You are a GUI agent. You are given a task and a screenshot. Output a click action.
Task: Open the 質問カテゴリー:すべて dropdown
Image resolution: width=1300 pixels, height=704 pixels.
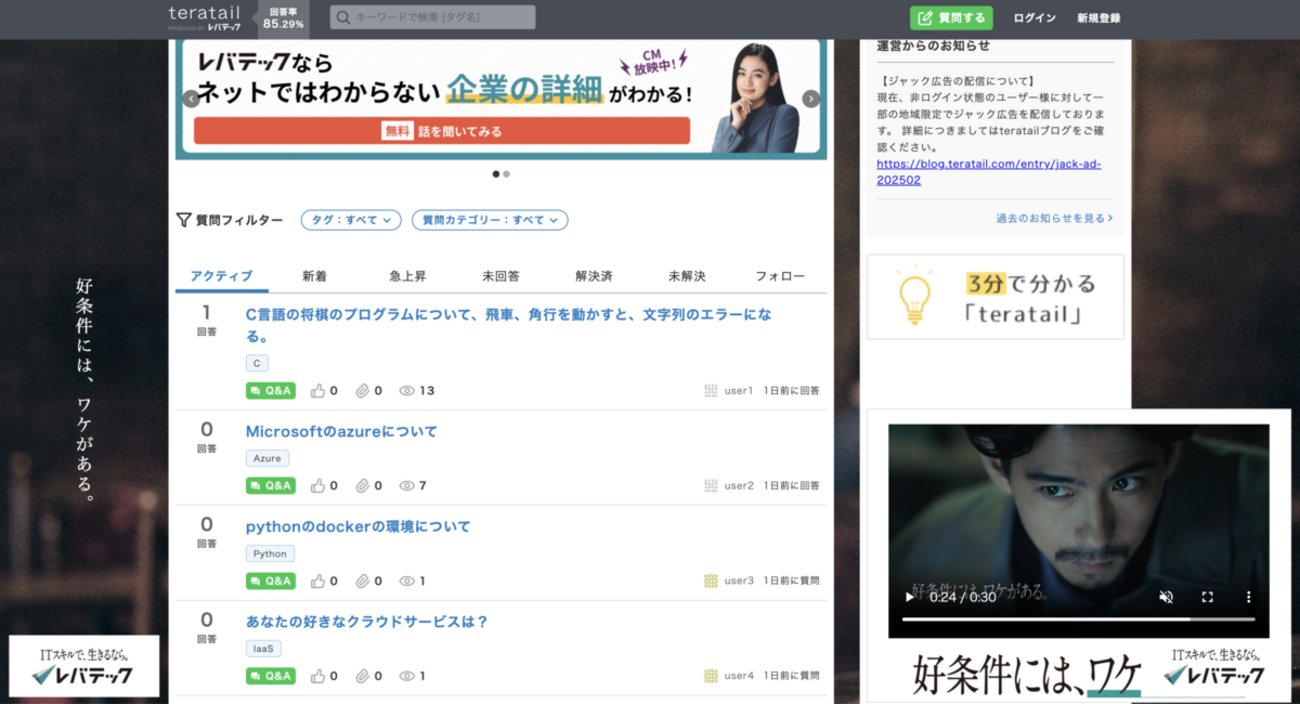(x=490, y=219)
